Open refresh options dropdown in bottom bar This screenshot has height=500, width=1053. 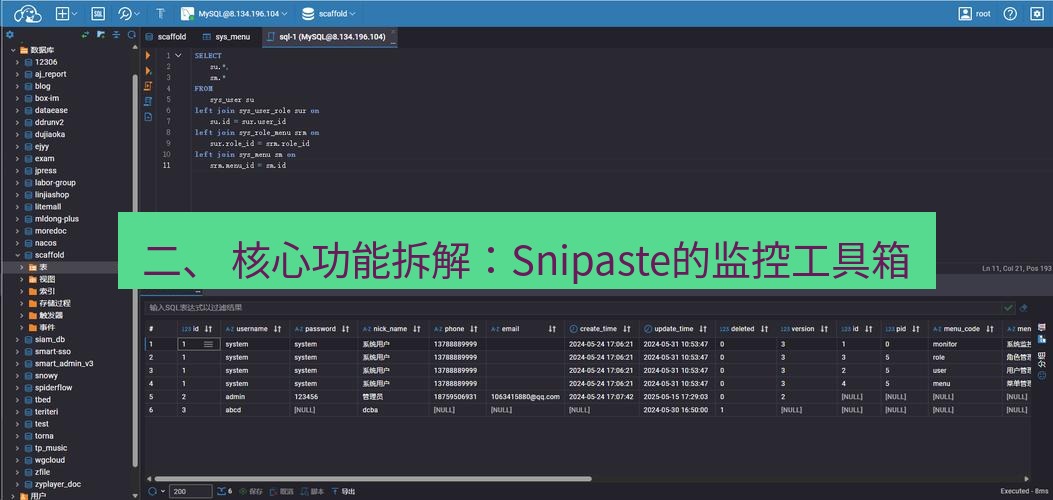[x=163, y=491]
